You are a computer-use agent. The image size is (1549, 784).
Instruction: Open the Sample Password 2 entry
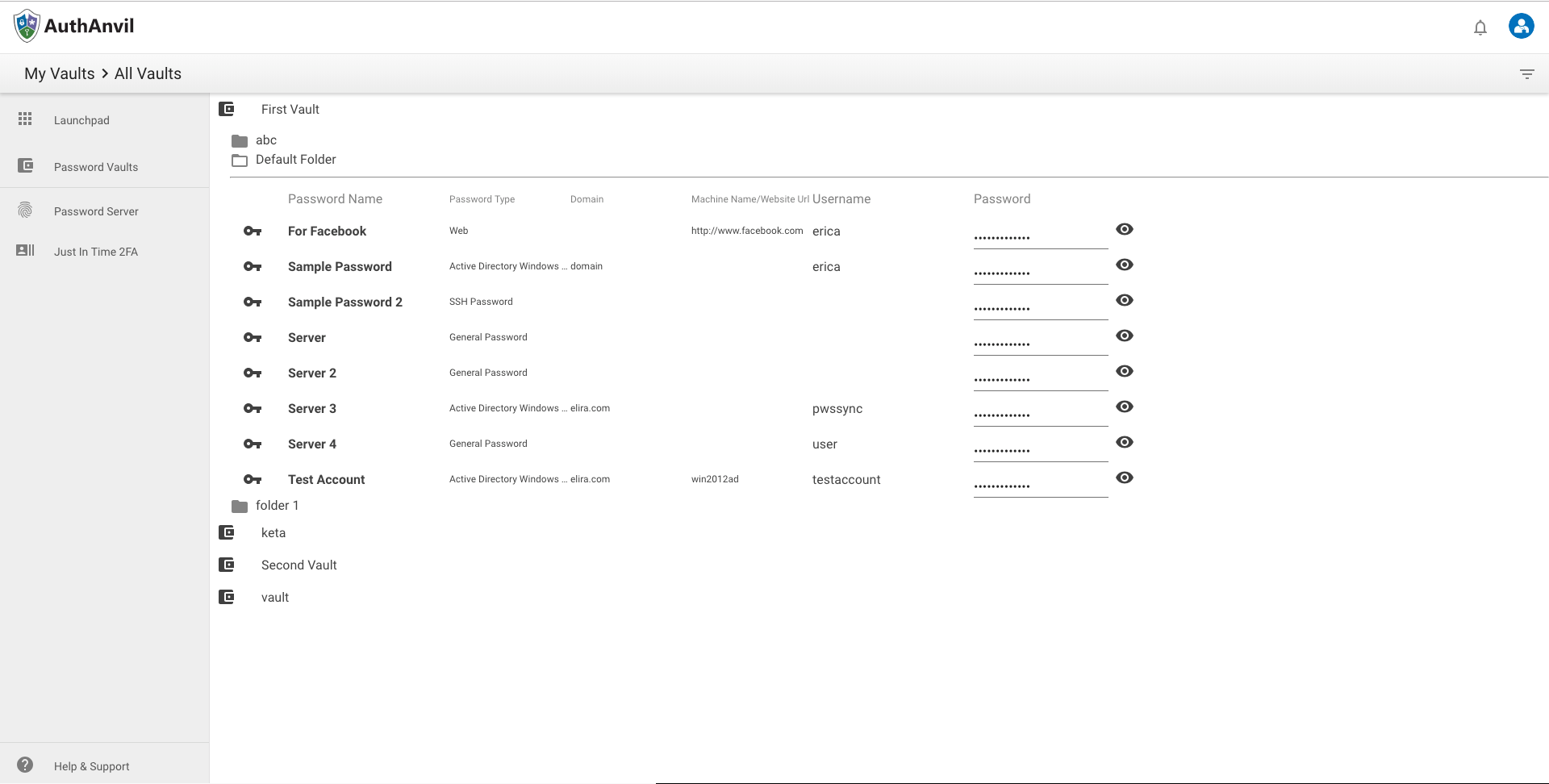coord(344,302)
